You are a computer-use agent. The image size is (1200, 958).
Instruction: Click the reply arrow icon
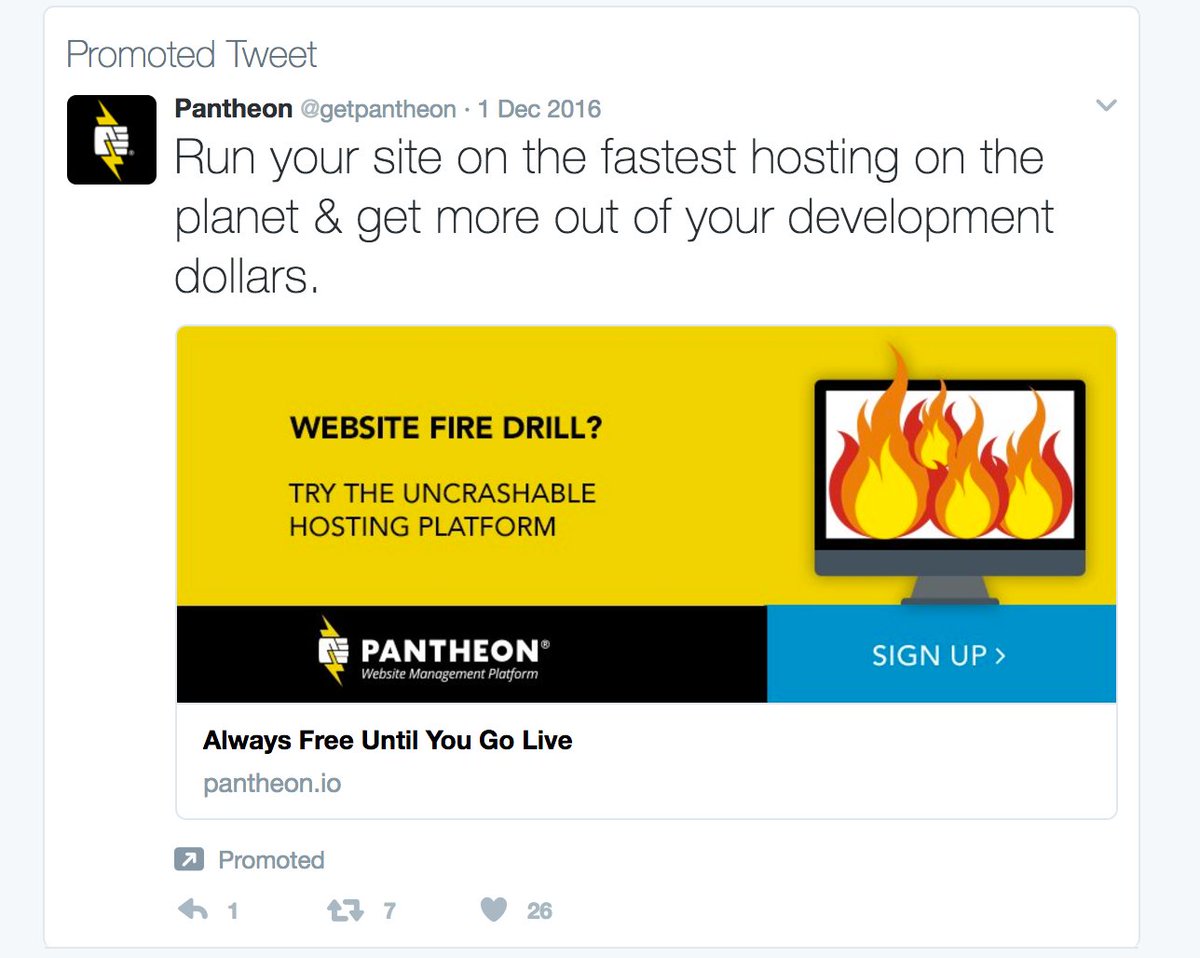[192, 910]
